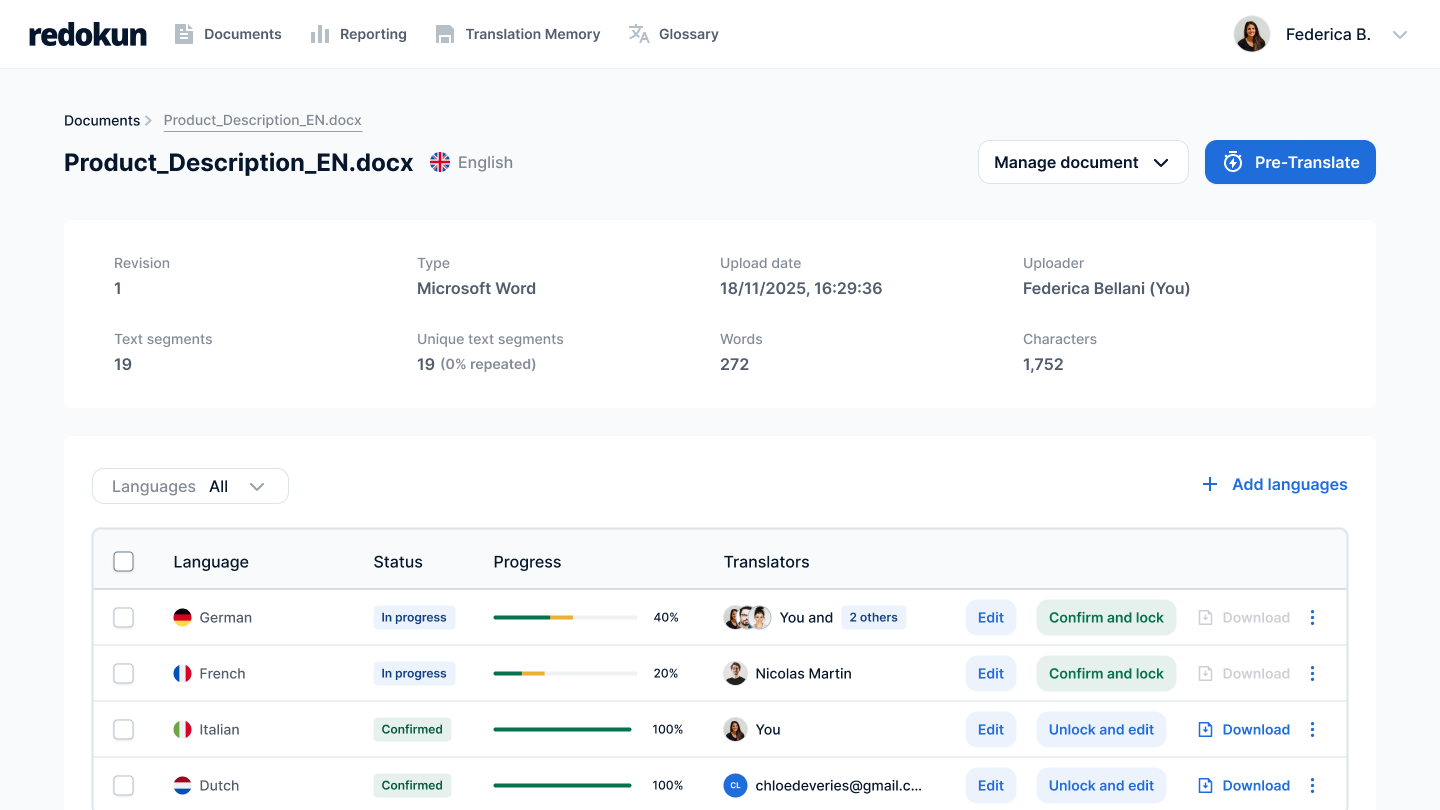1440x810 pixels.
Task: Open the three-dot menu for French
Action: 1312,673
